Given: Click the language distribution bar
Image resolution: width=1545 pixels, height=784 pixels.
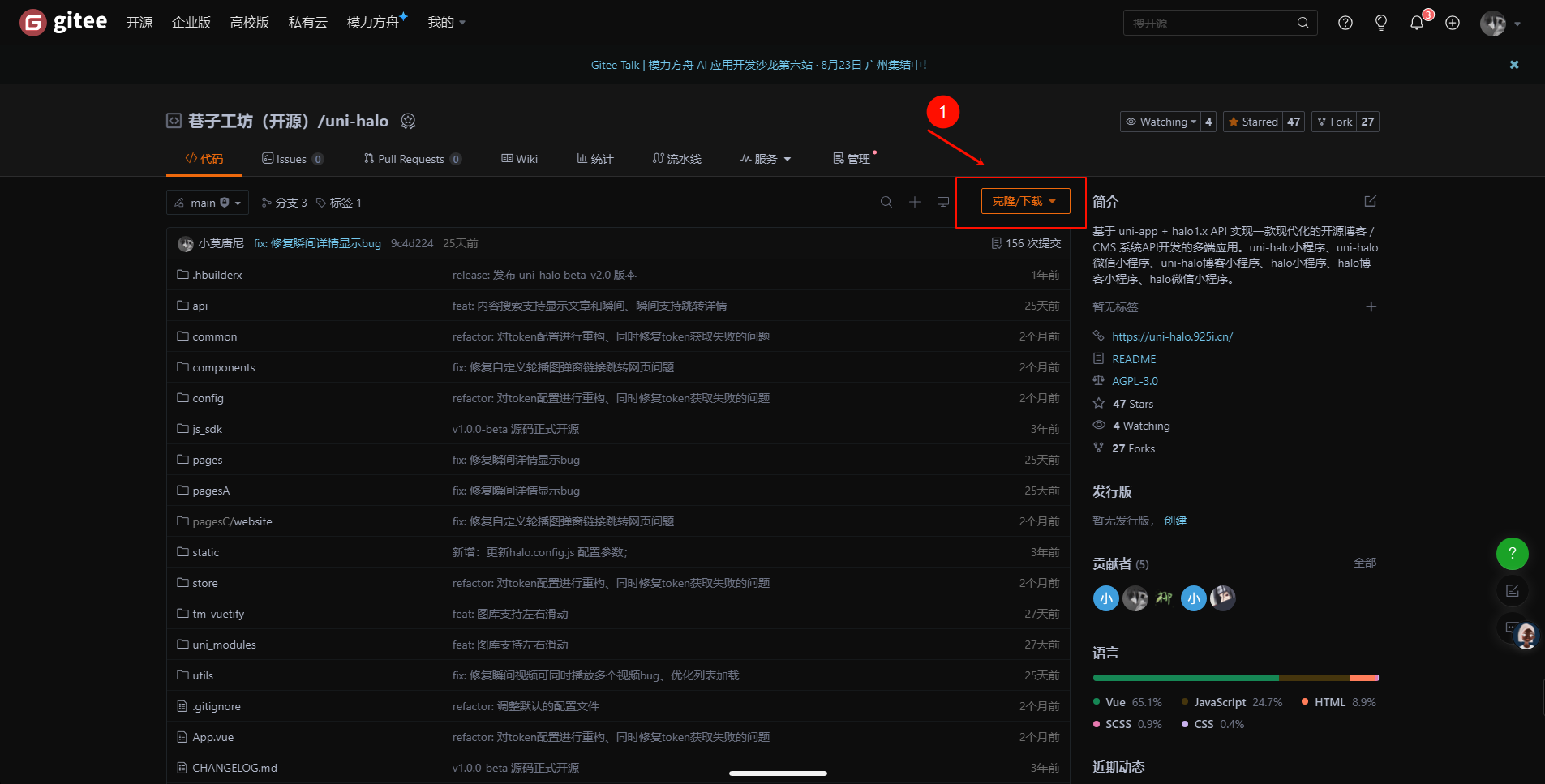Looking at the screenshot, I should click(1236, 678).
